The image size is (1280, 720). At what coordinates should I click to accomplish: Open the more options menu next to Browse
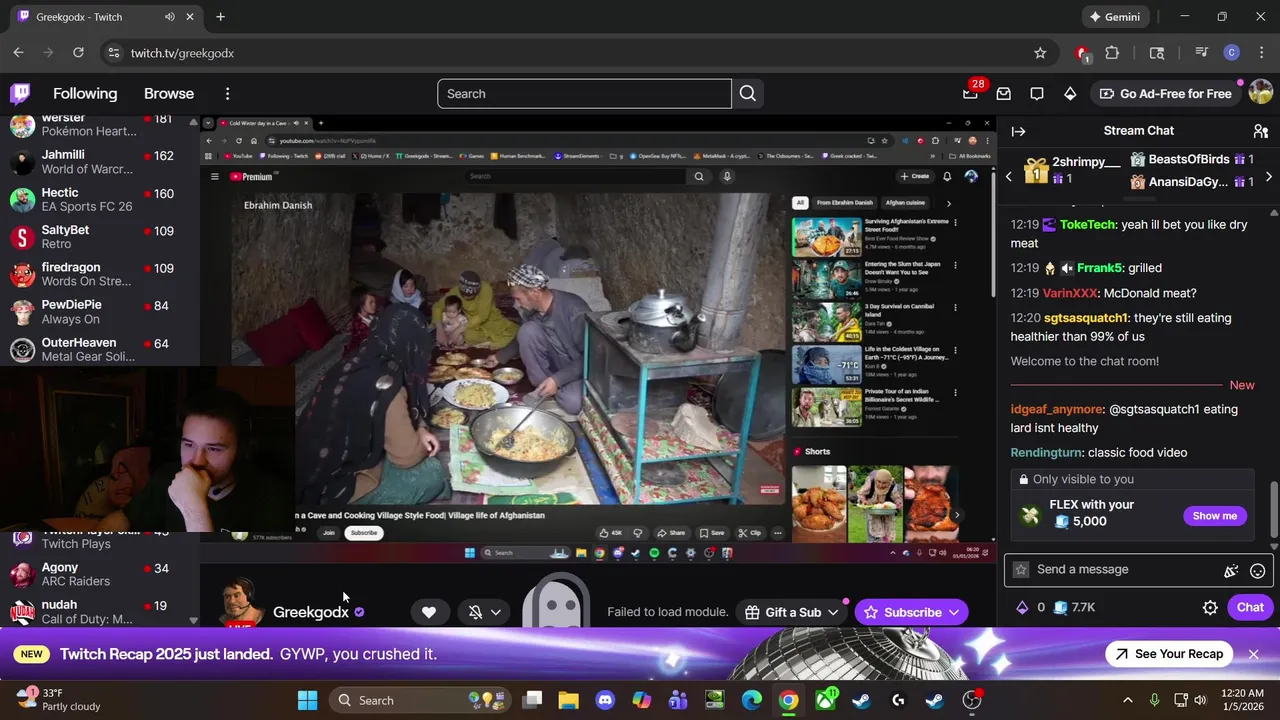(227, 94)
